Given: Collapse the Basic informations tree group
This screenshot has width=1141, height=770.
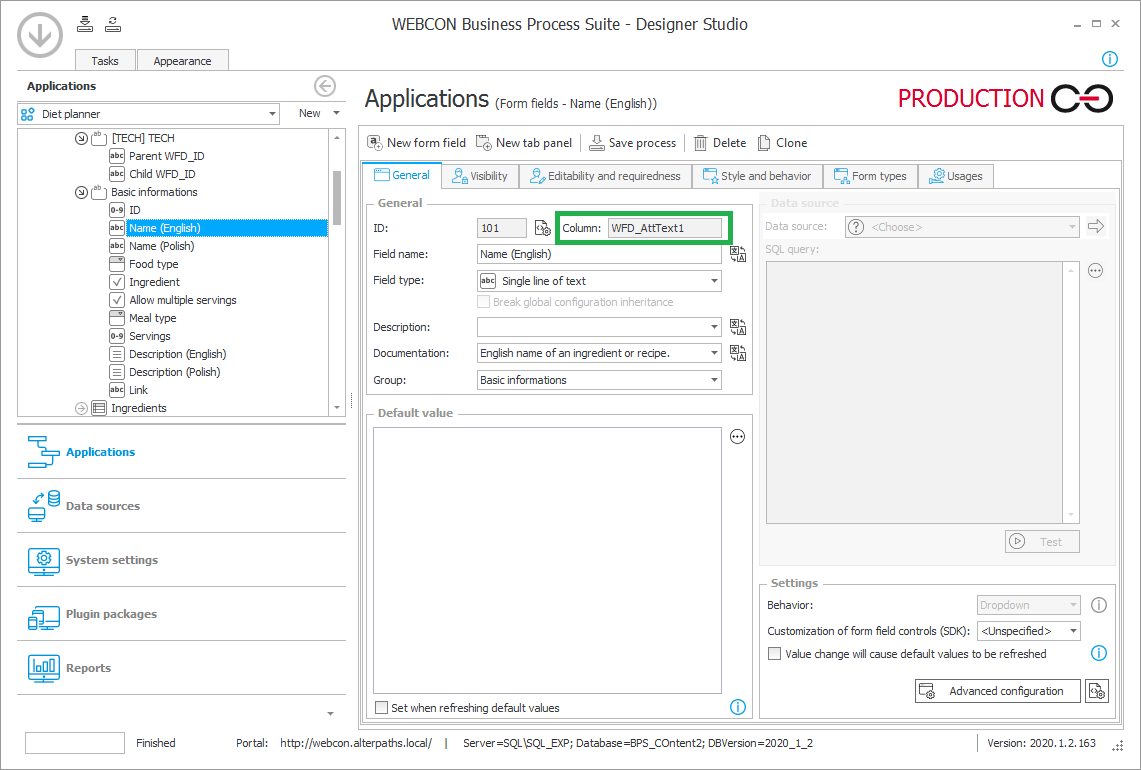Looking at the screenshot, I should (82, 192).
